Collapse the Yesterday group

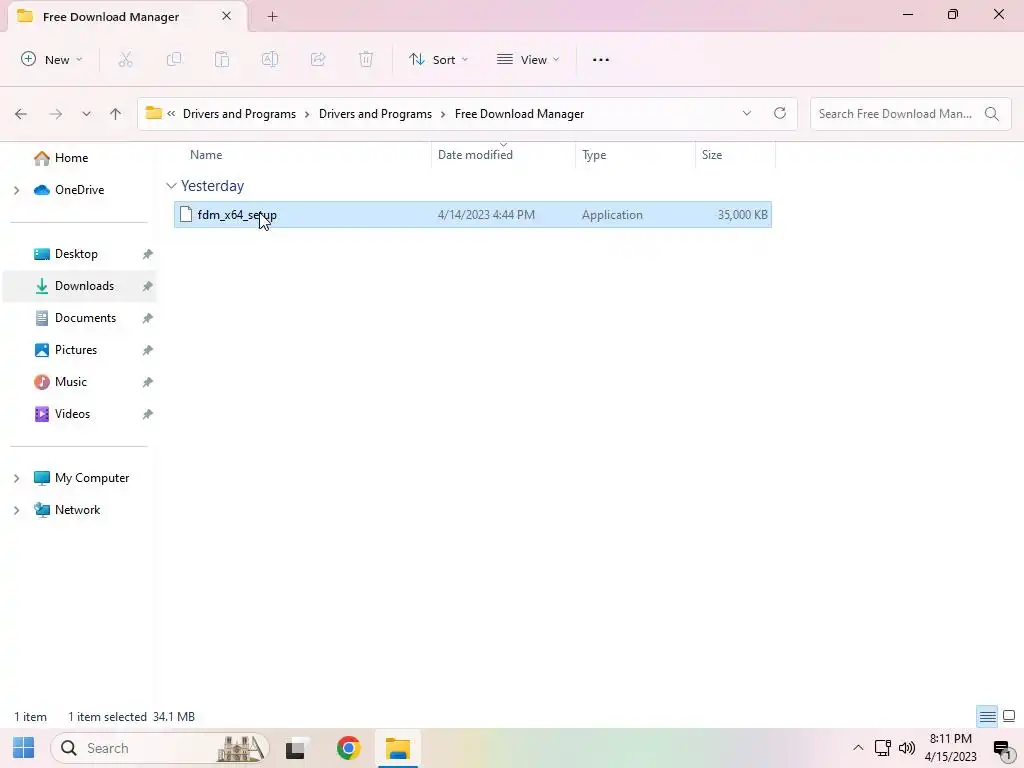tap(171, 186)
